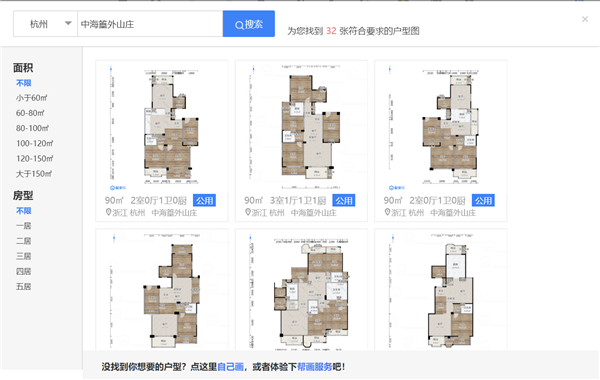The height and width of the screenshot is (380, 600).
Task: Click the blue 搜索 search button
Action: click(x=249, y=24)
